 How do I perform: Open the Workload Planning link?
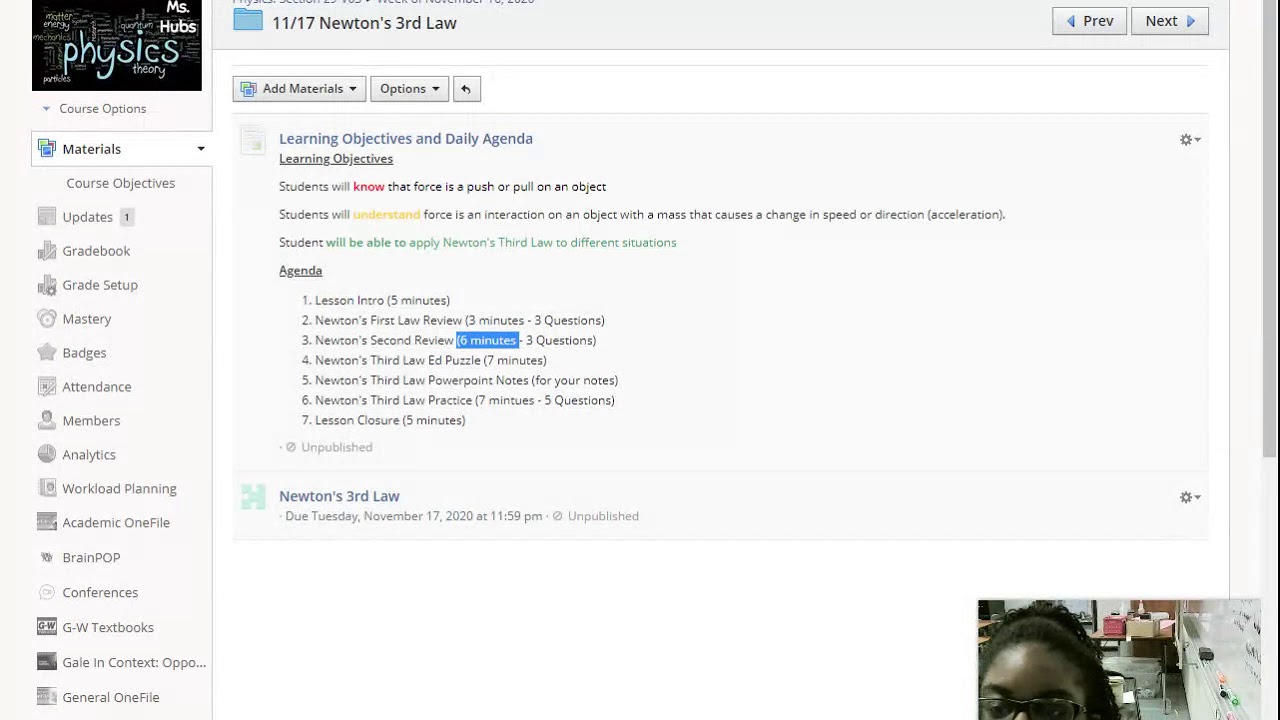[119, 489]
